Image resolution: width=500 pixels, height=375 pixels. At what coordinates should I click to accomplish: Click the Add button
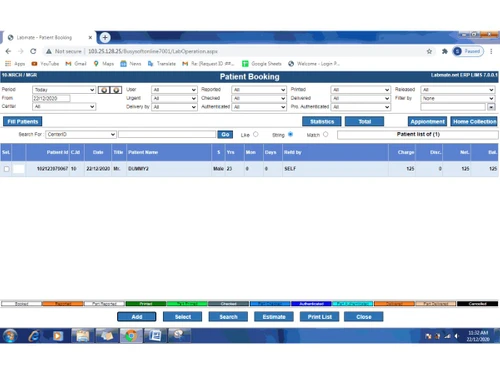(137, 317)
